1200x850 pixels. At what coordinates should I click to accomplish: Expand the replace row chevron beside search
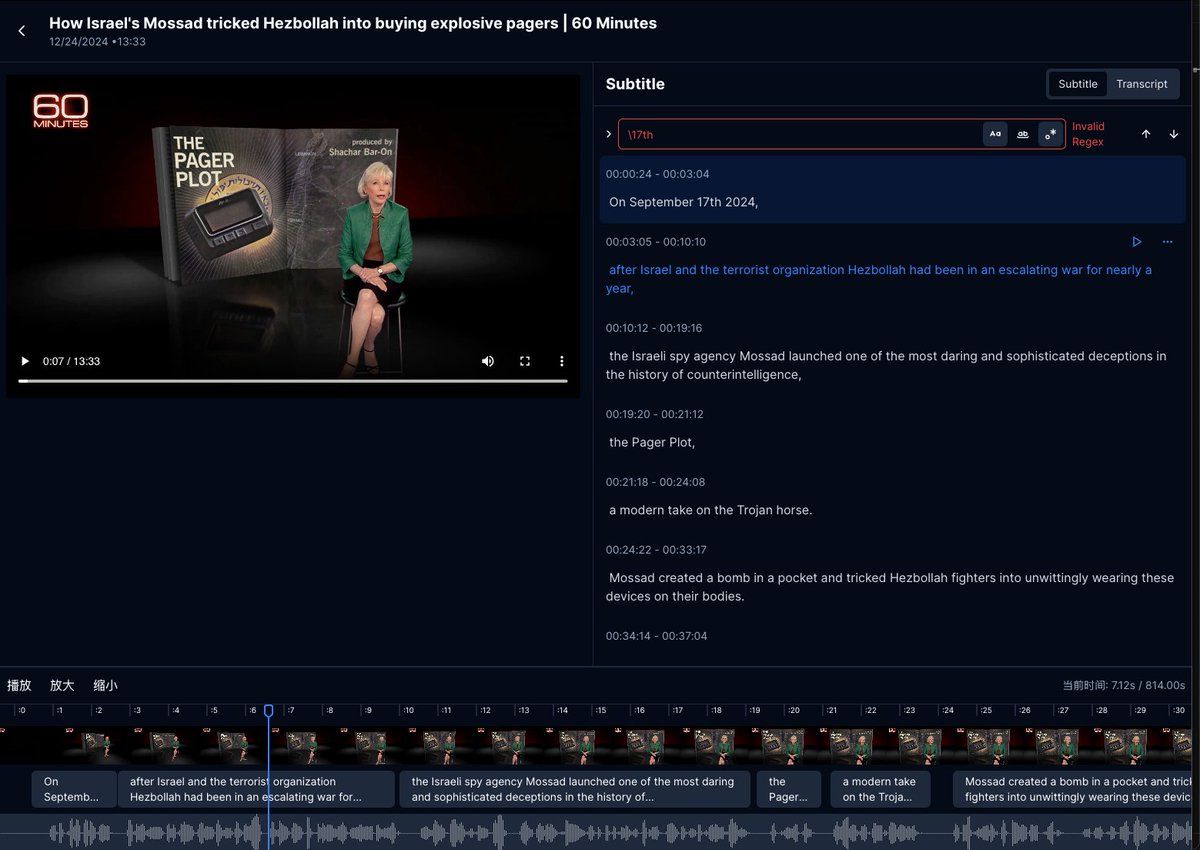(x=608, y=134)
